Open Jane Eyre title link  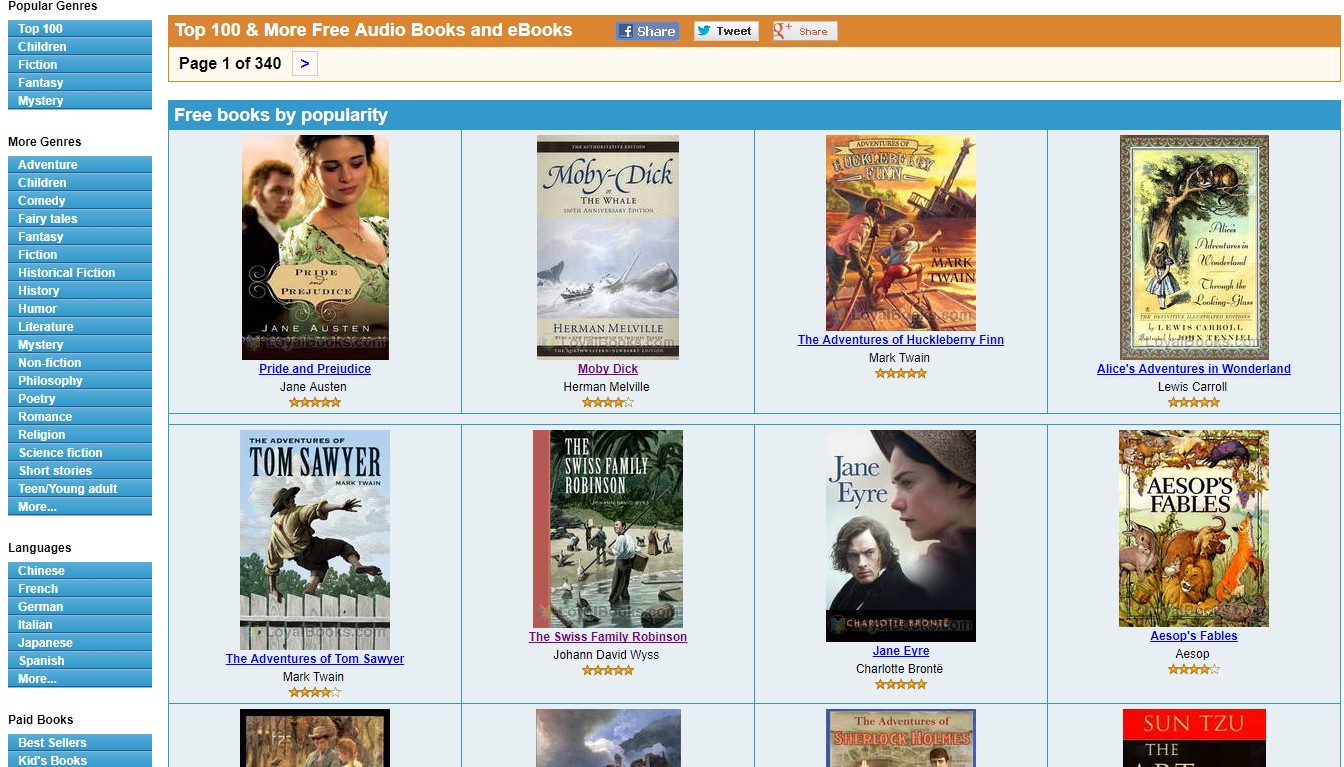click(x=901, y=651)
